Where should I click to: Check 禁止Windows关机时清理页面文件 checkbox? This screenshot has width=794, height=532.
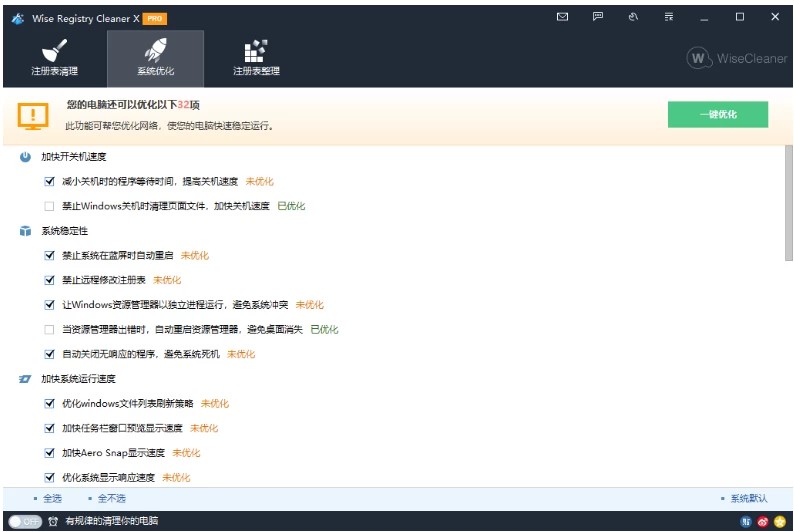50,206
